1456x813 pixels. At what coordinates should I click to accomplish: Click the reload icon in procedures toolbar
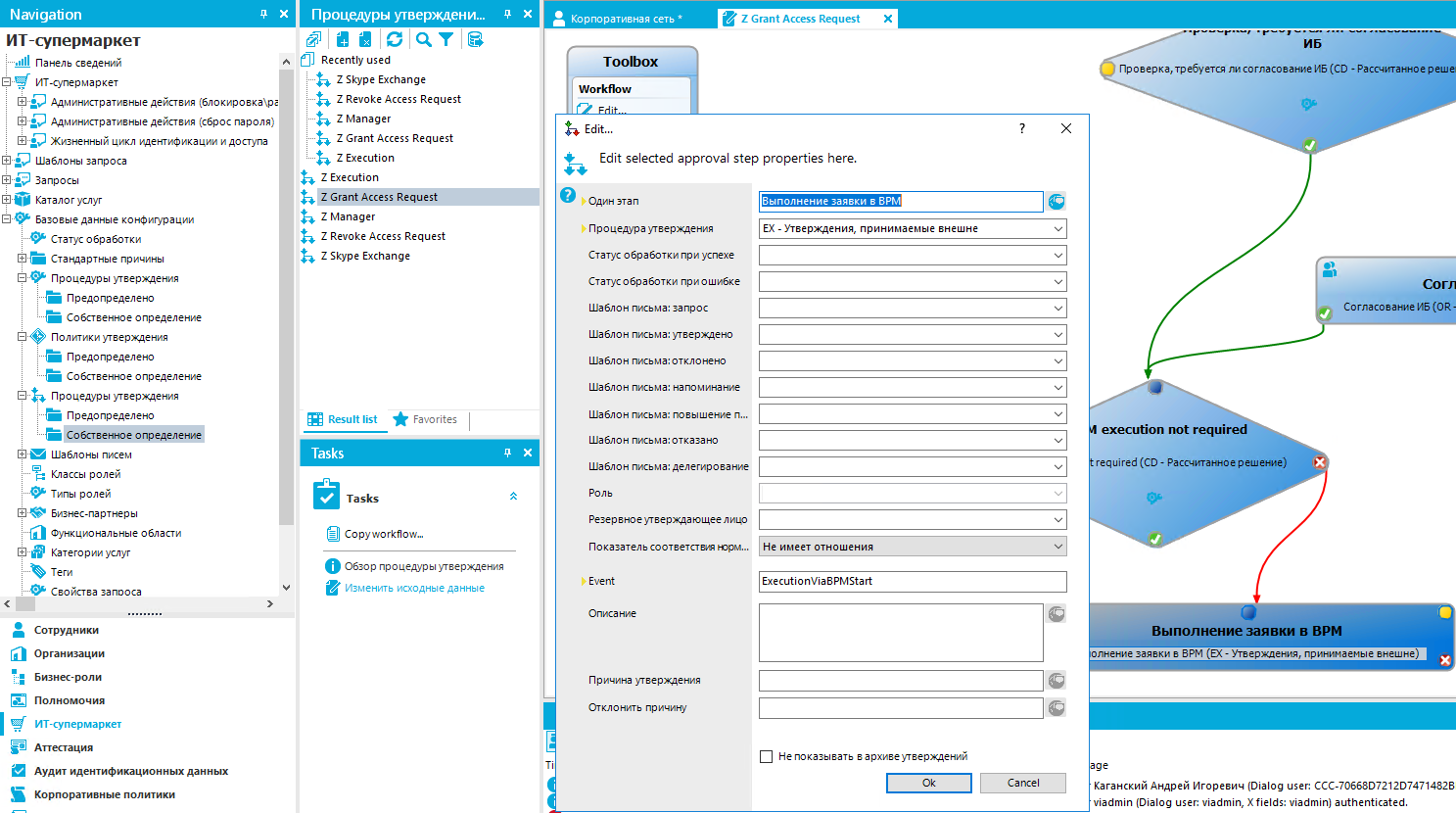pyautogui.click(x=395, y=39)
